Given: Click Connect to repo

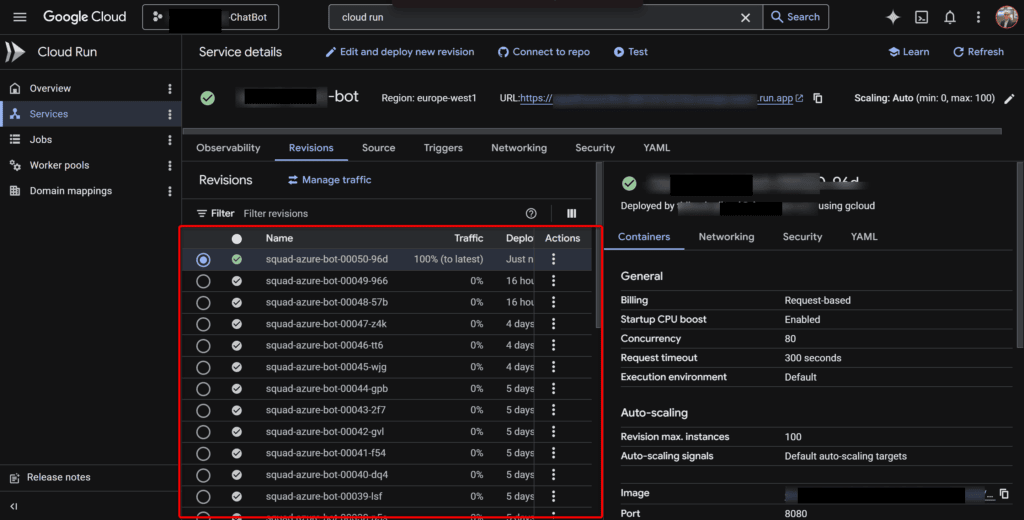Looking at the screenshot, I should (543, 52).
